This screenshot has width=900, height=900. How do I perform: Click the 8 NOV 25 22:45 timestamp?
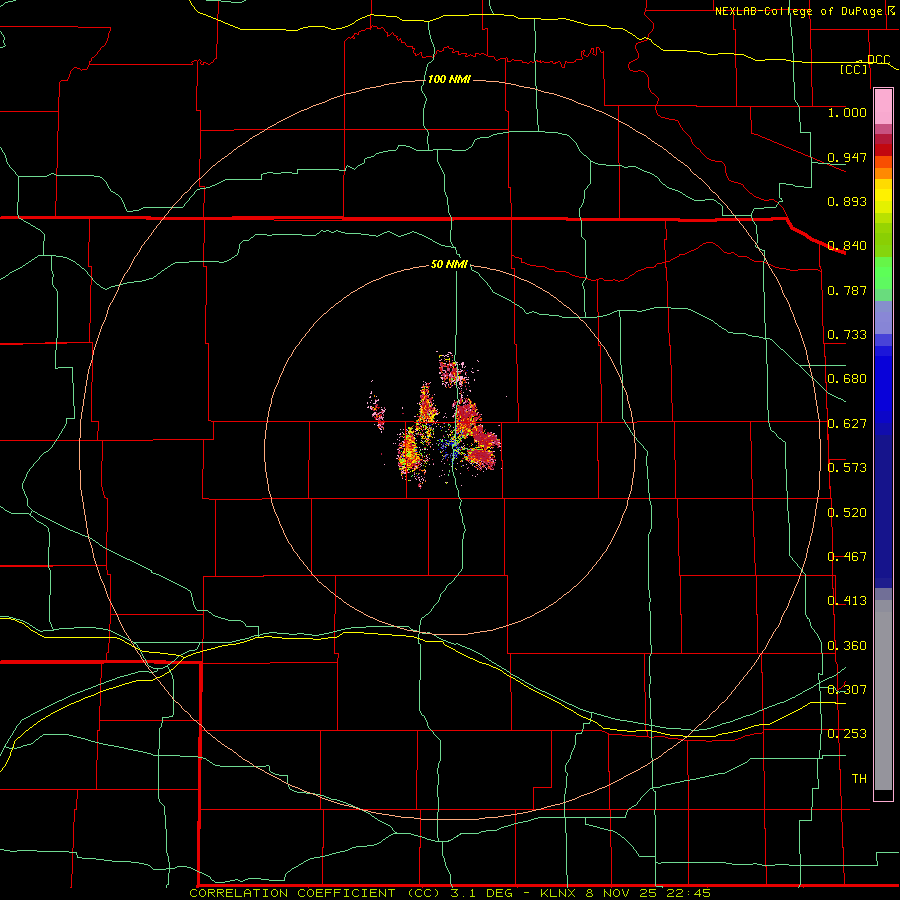coord(649,893)
